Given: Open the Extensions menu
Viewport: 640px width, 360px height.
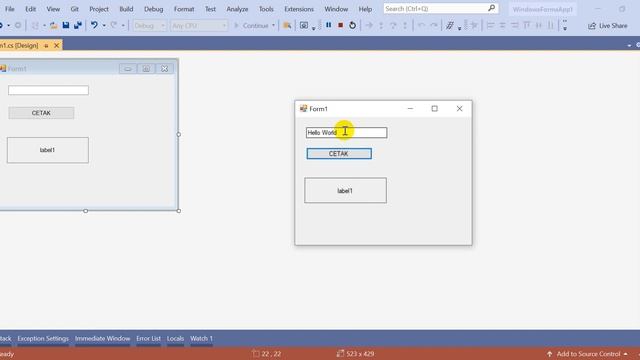Looking at the screenshot, I should [x=299, y=9].
